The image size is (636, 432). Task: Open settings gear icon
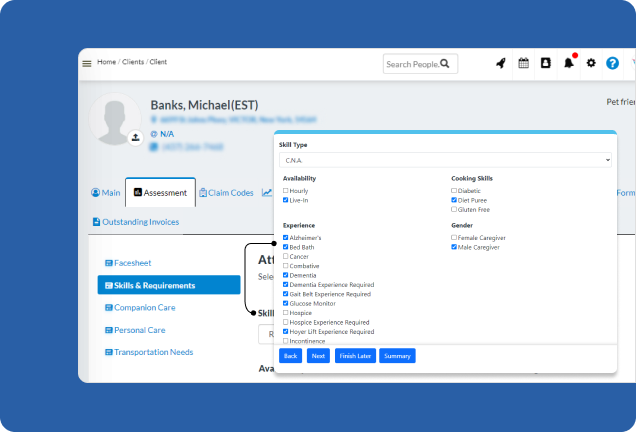pyautogui.click(x=591, y=63)
